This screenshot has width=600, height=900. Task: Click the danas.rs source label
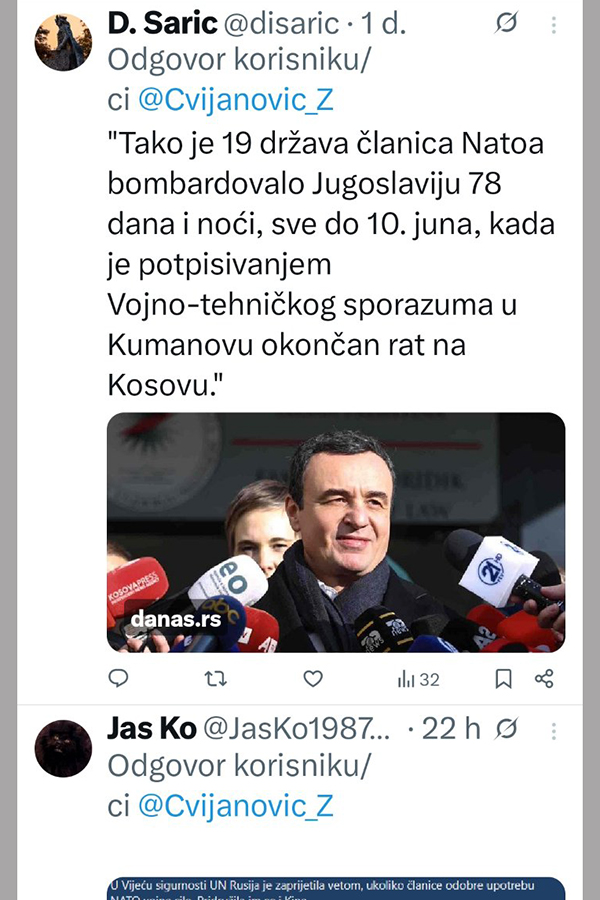[176, 619]
